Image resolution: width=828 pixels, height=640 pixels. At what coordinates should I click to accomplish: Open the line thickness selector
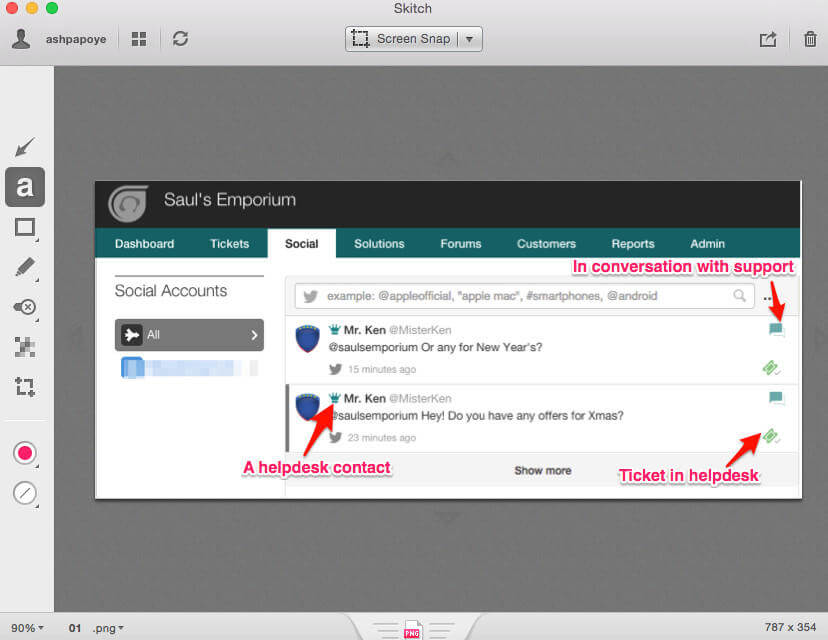[25, 493]
